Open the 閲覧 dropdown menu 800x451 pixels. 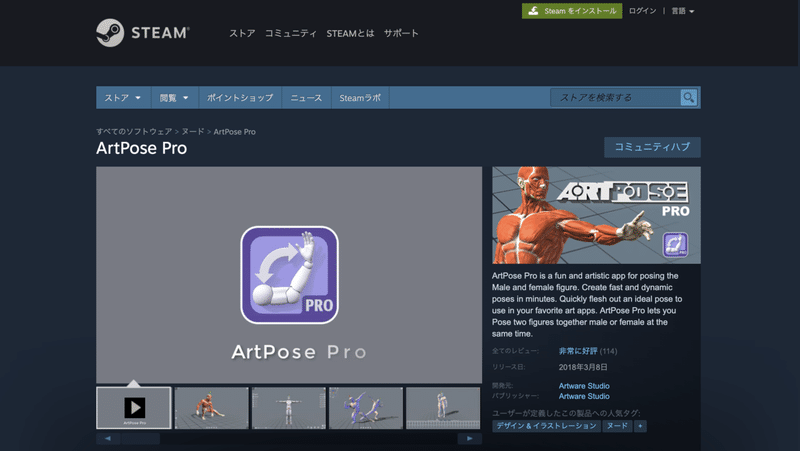pos(174,97)
